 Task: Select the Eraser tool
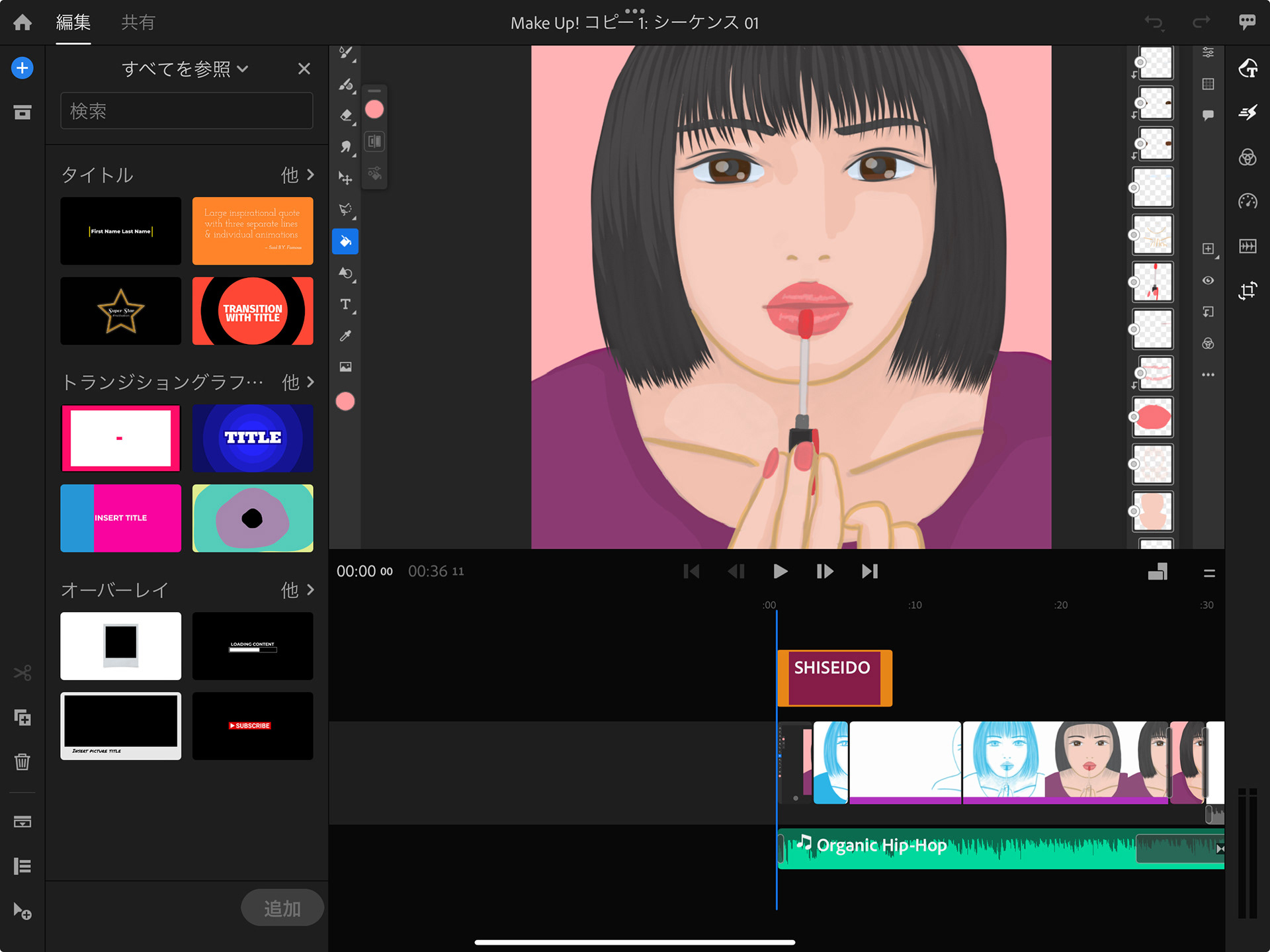click(345, 115)
